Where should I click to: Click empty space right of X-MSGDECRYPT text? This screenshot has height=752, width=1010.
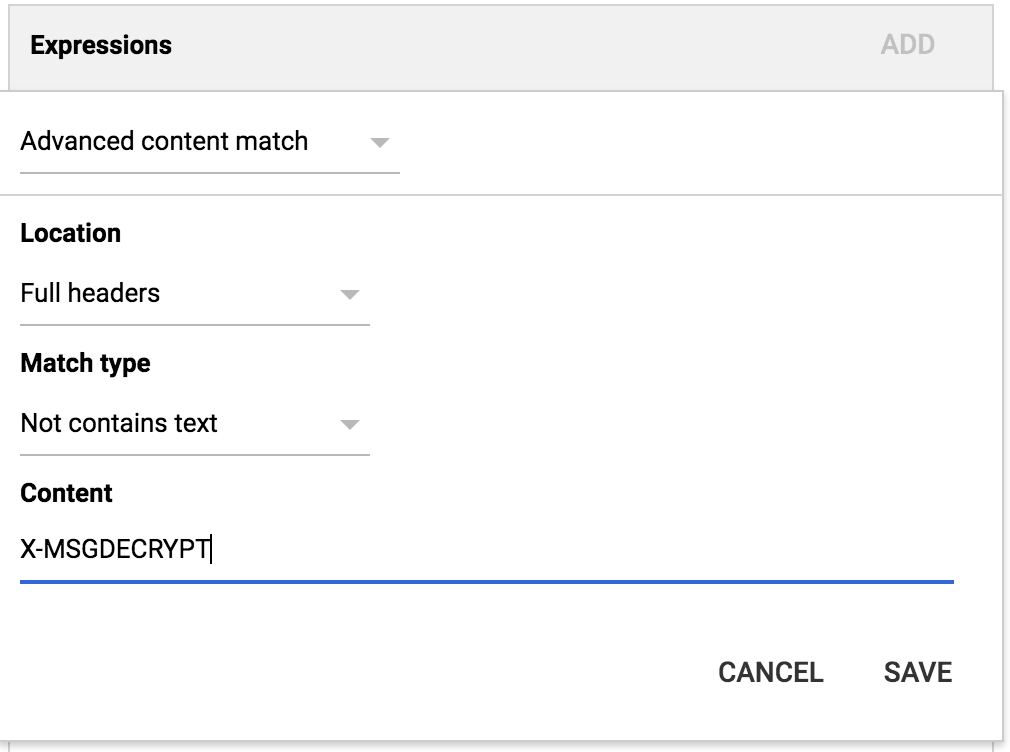point(580,549)
